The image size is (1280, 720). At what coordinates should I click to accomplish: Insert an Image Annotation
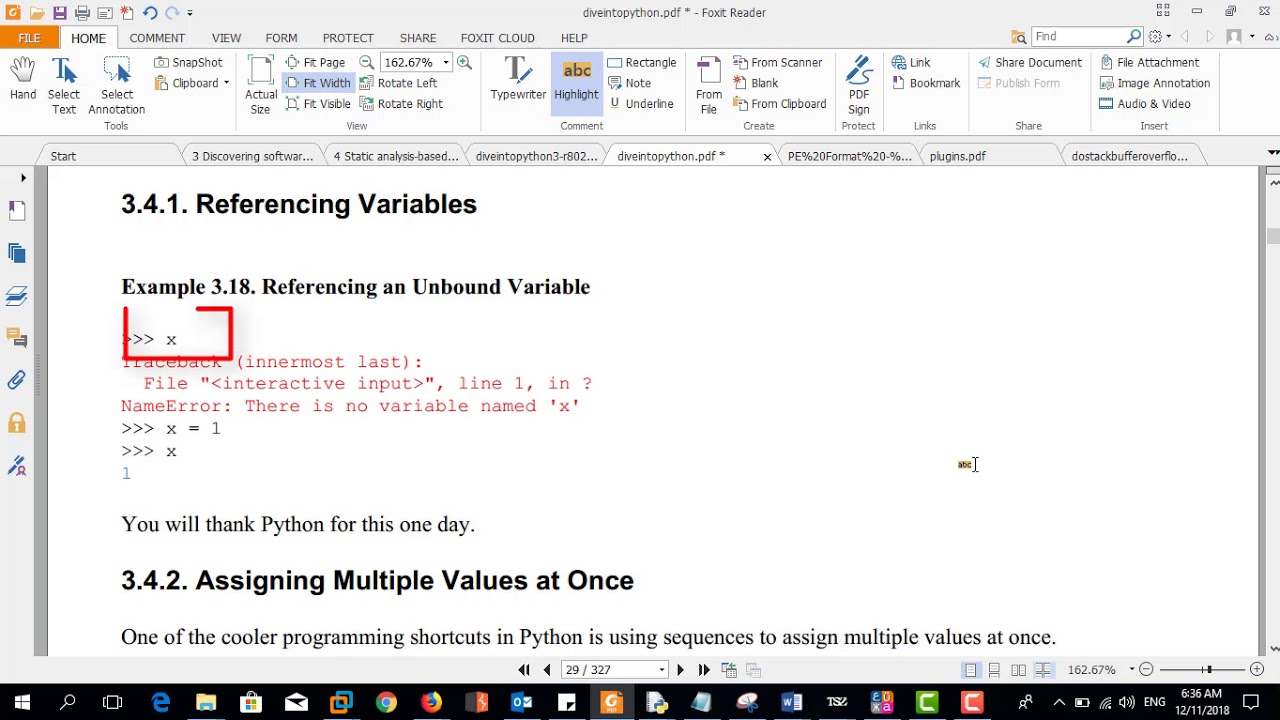click(x=1154, y=83)
